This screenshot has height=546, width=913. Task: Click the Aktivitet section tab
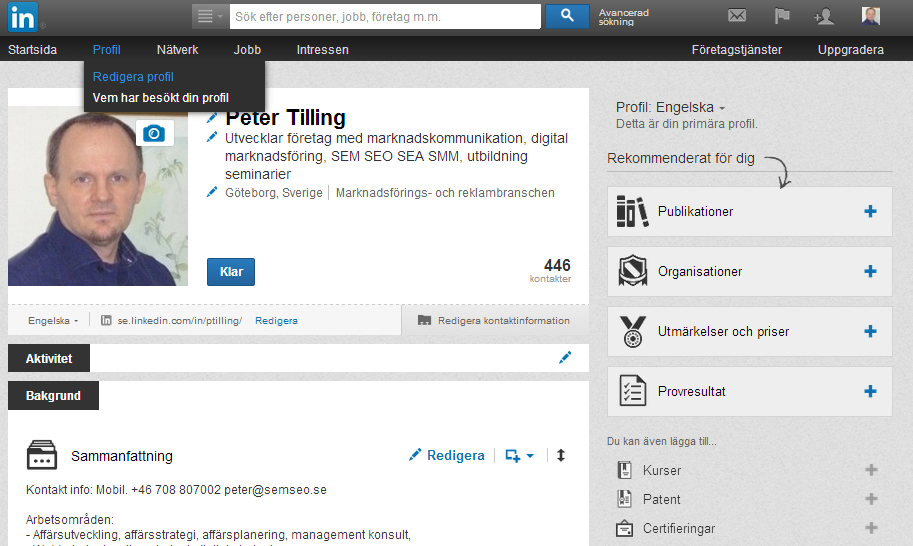[x=49, y=358]
